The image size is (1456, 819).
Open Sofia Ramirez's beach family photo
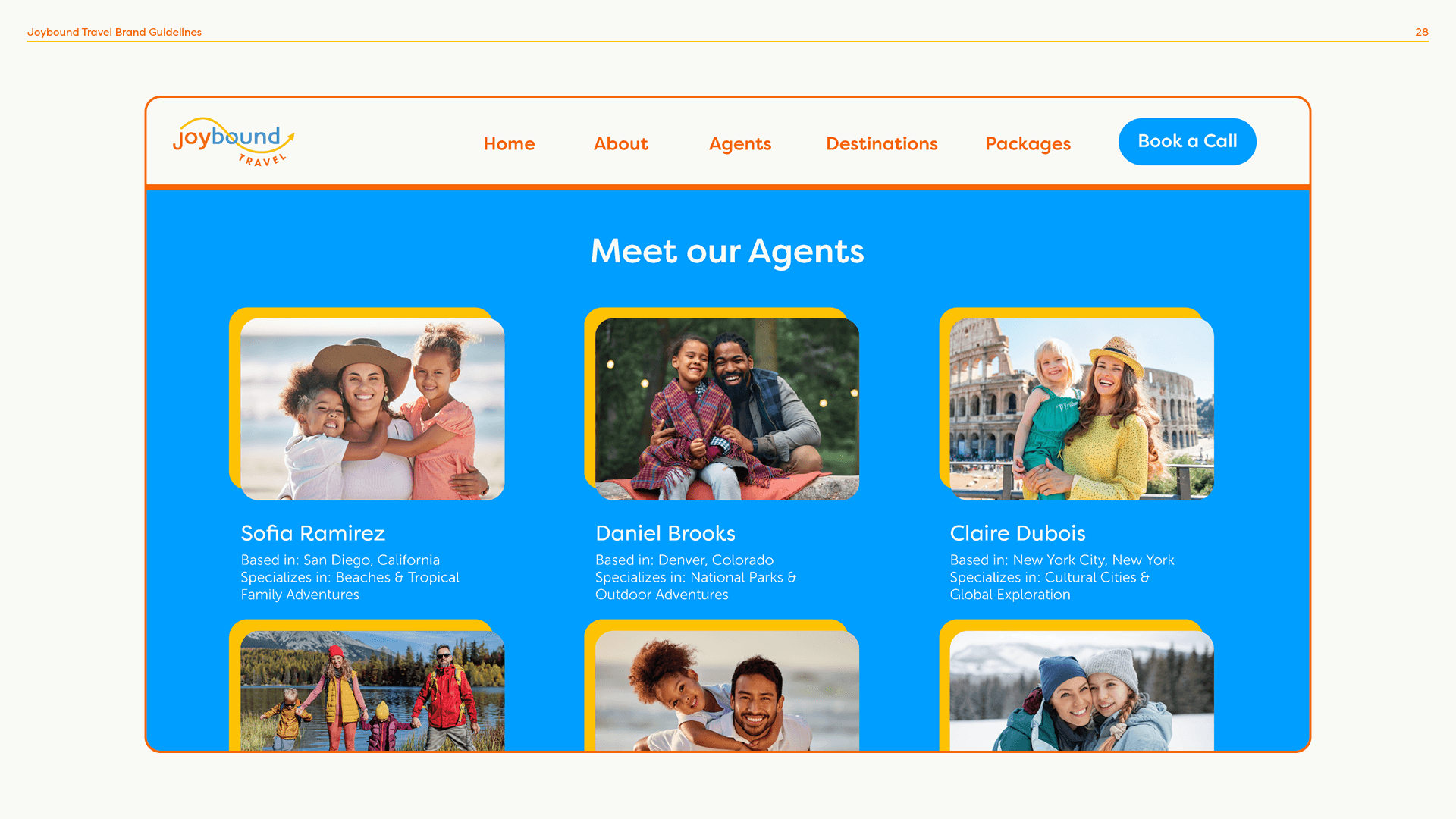coord(372,409)
